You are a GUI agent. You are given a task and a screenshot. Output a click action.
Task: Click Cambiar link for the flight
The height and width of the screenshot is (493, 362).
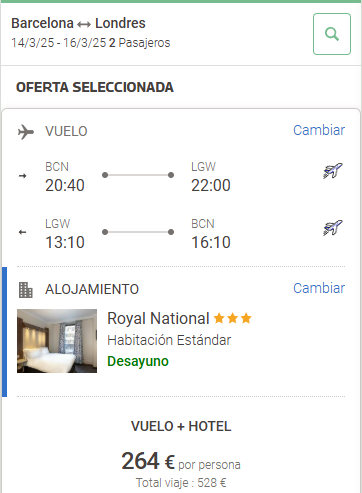click(319, 130)
